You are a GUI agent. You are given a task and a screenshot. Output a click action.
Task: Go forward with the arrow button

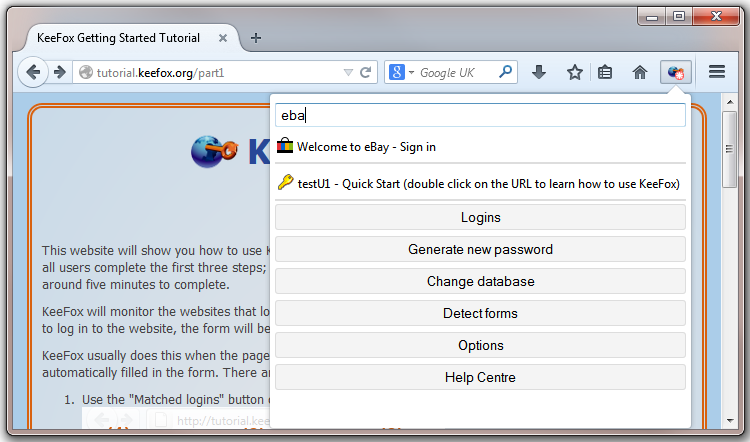click(60, 73)
